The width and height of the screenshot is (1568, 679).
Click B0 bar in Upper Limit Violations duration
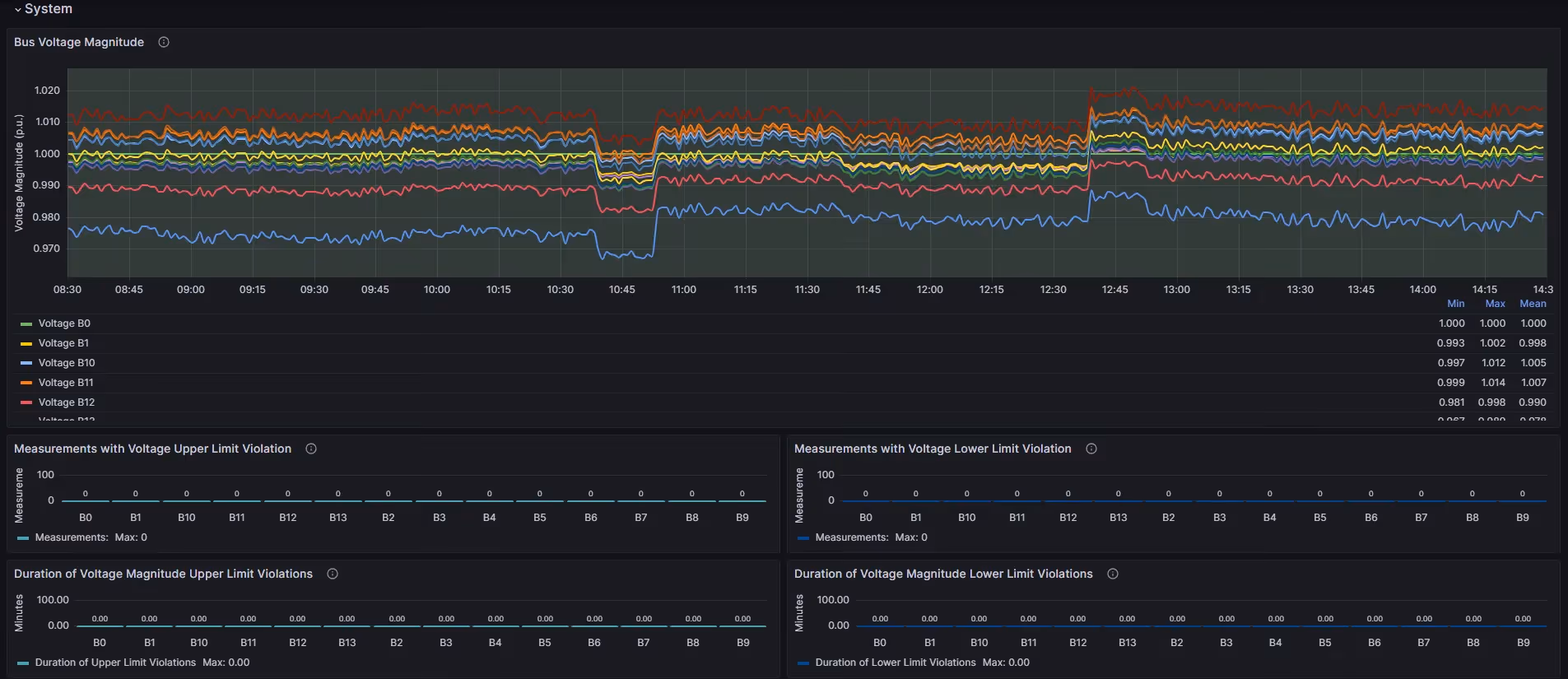(x=100, y=626)
